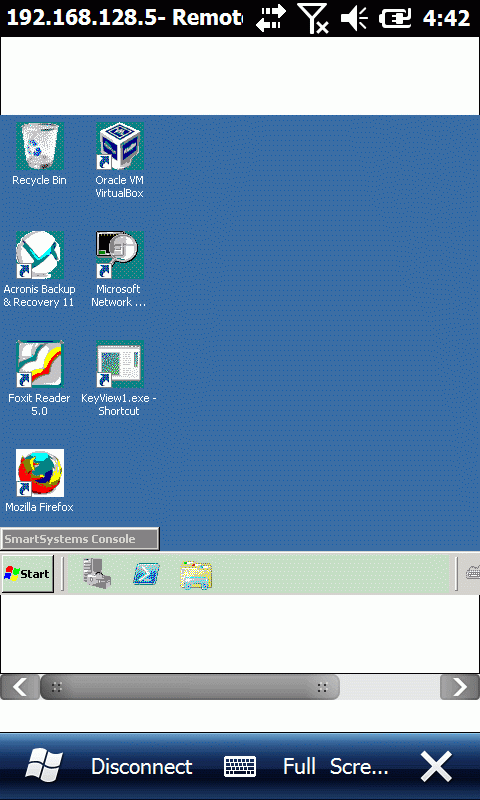Click the remote desktop Start button
The height and width of the screenshot is (800, 480).
(28, 574)
